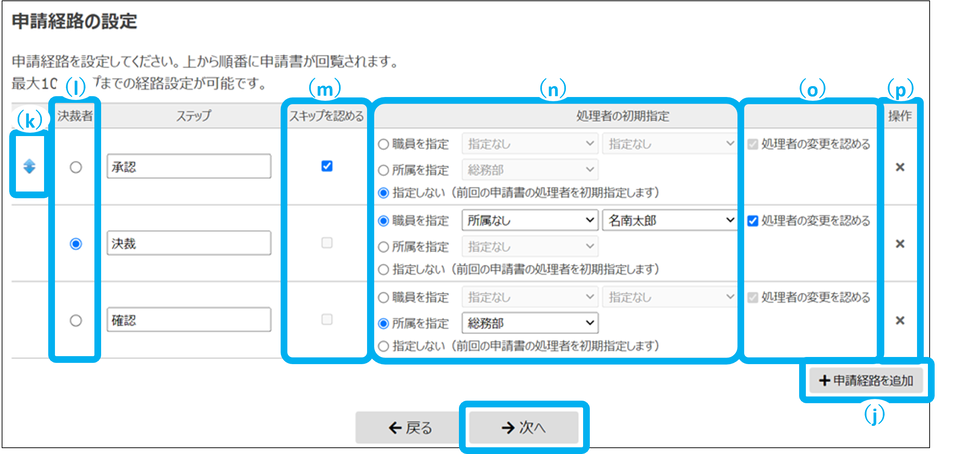Toggle 処理者の変更を認める checkbox in the 決裁 row
Image resolution: width=964 pixels, height=454 pixels.
coord(753,221)
